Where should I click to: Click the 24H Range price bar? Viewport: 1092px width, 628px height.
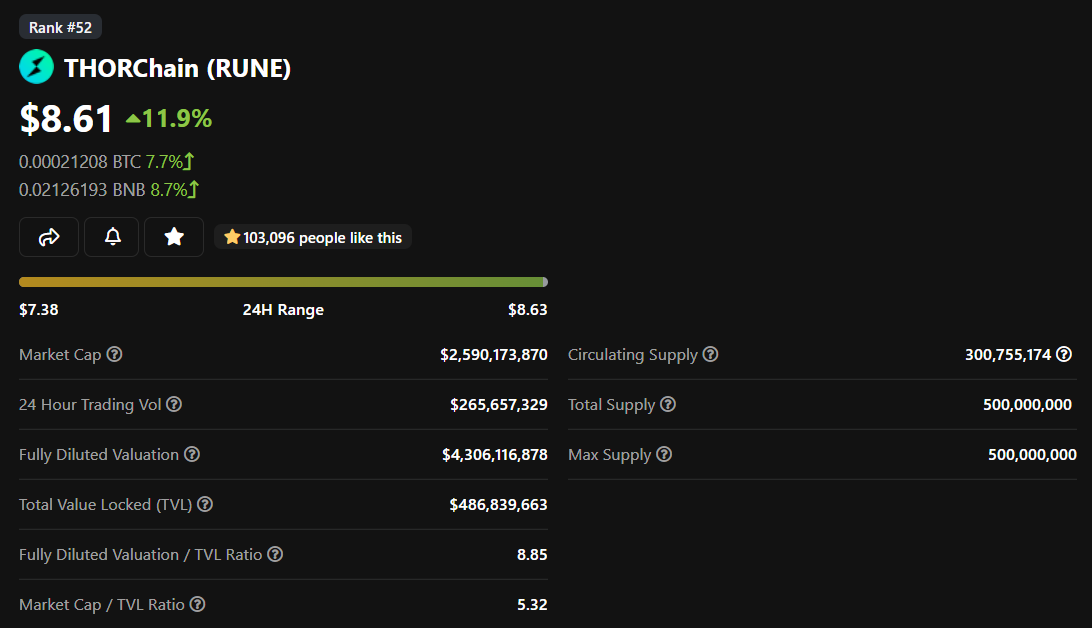(x=283, y=282)
